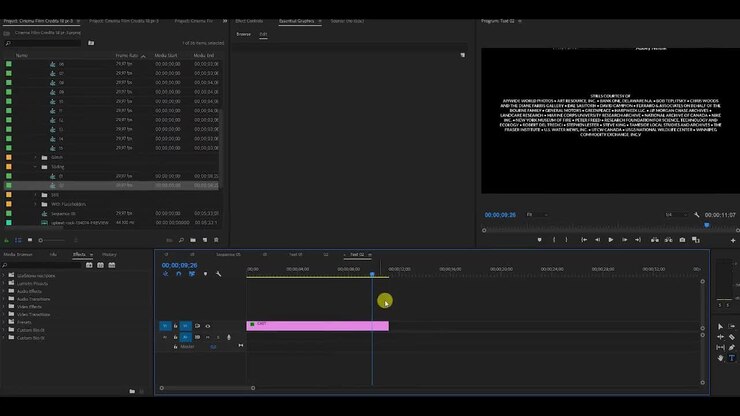
Task: Toggle A1 track lock
Action: [x=176, y=337]
